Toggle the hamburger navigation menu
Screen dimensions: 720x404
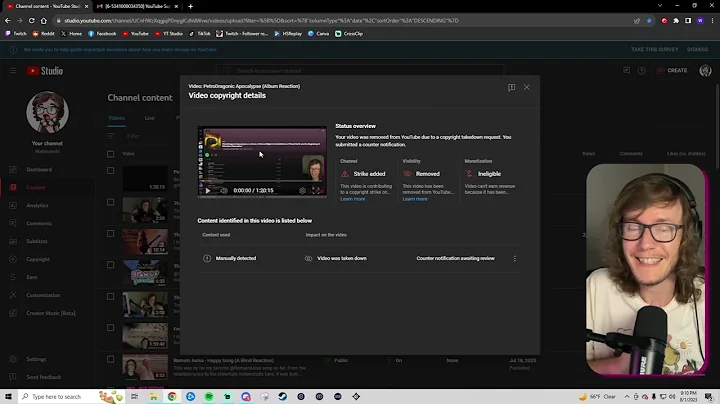click(x=13, y=71)
